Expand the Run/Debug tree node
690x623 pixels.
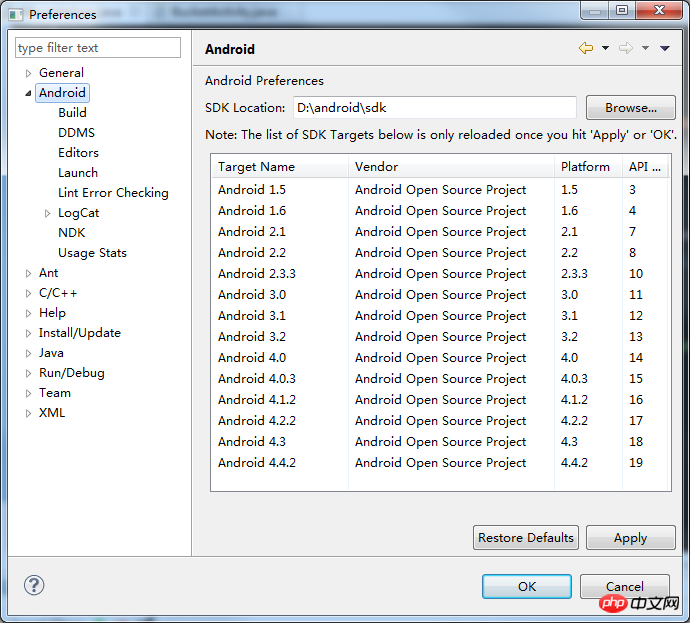click(x=28, y=374)
